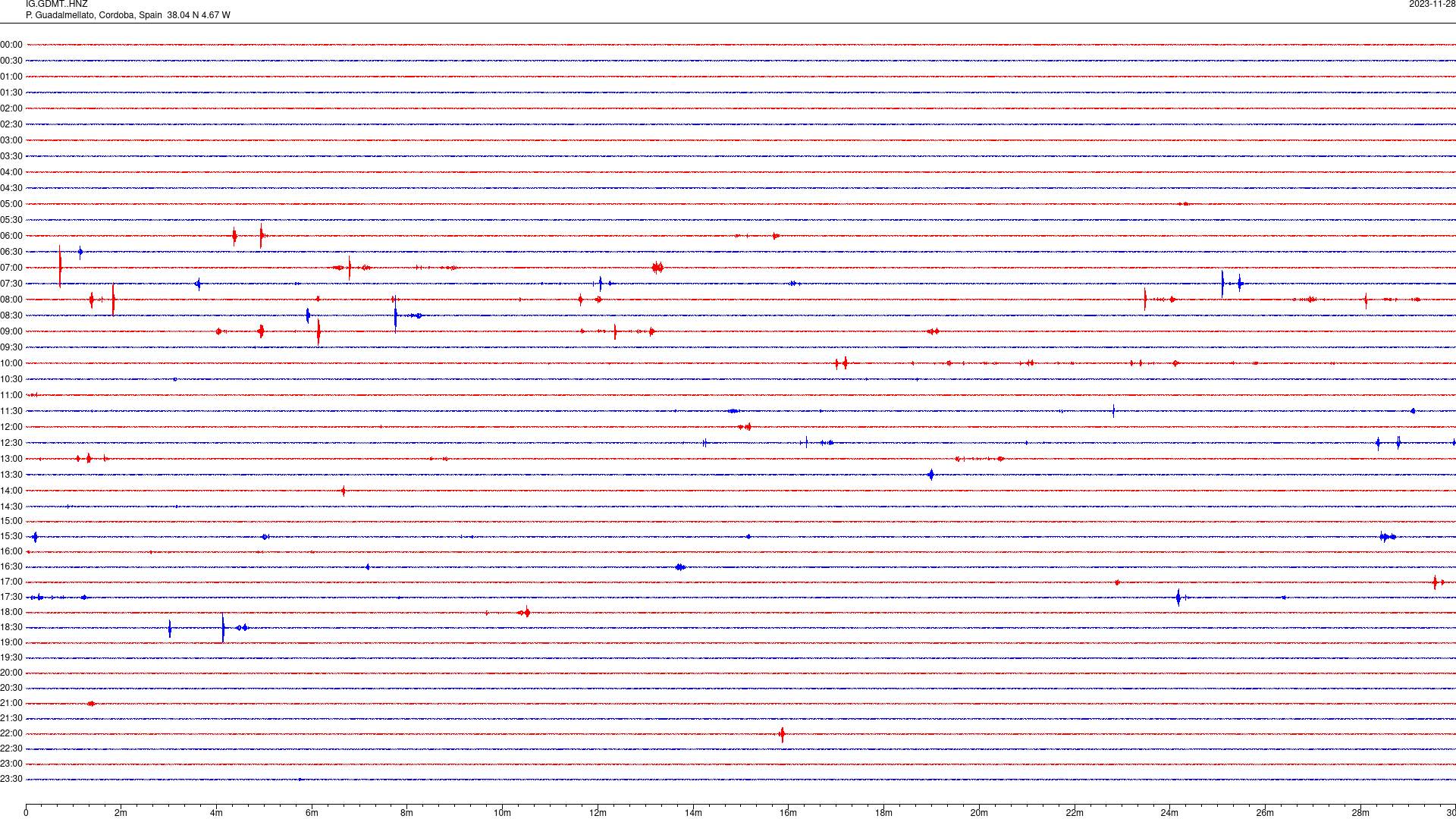Click the 24m tick on time axis
1456x819 pixels.
[1169, 813]
